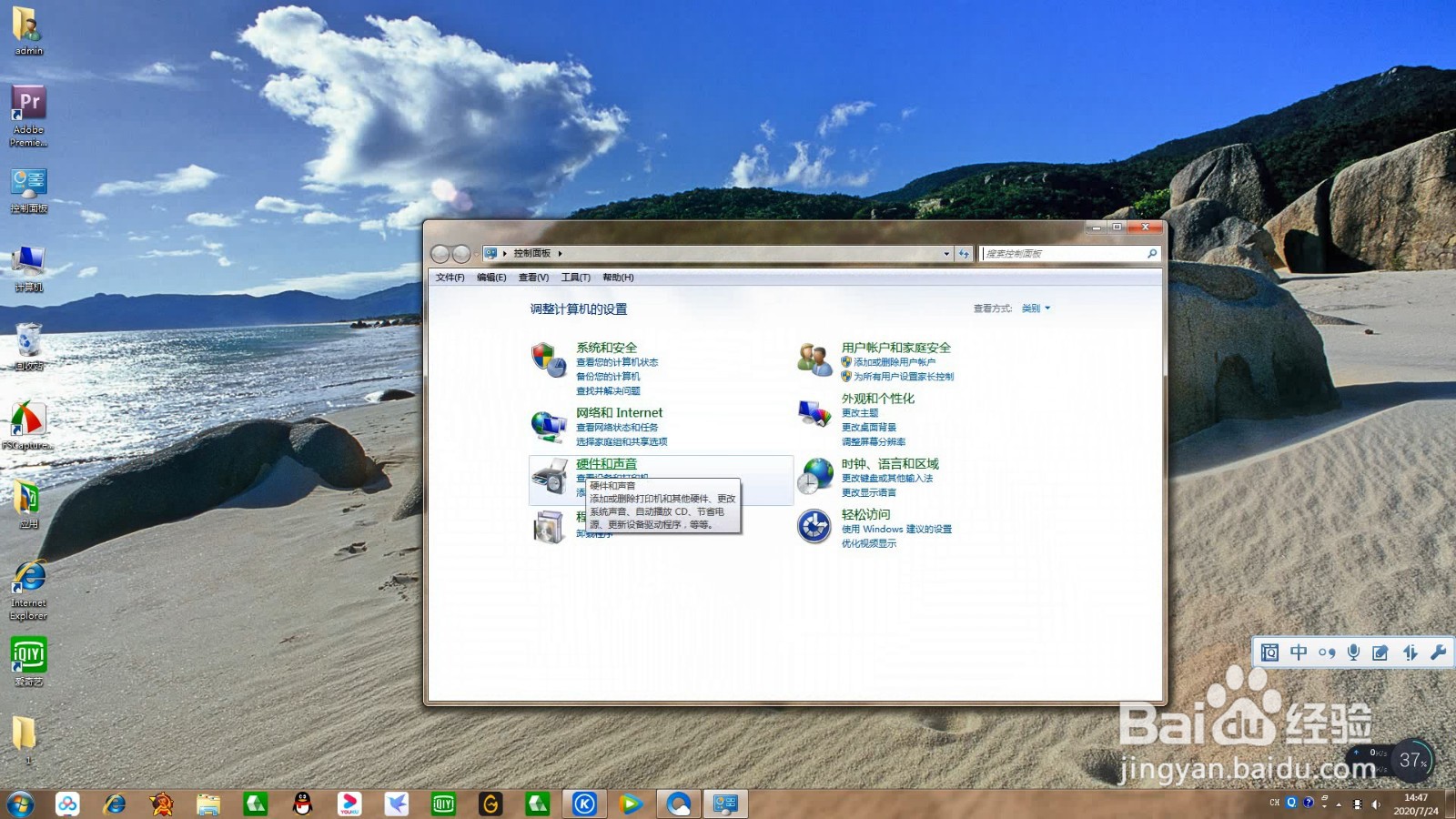Show hidden tray icons arrow
1456x819 pixels.
(1339, 804)
